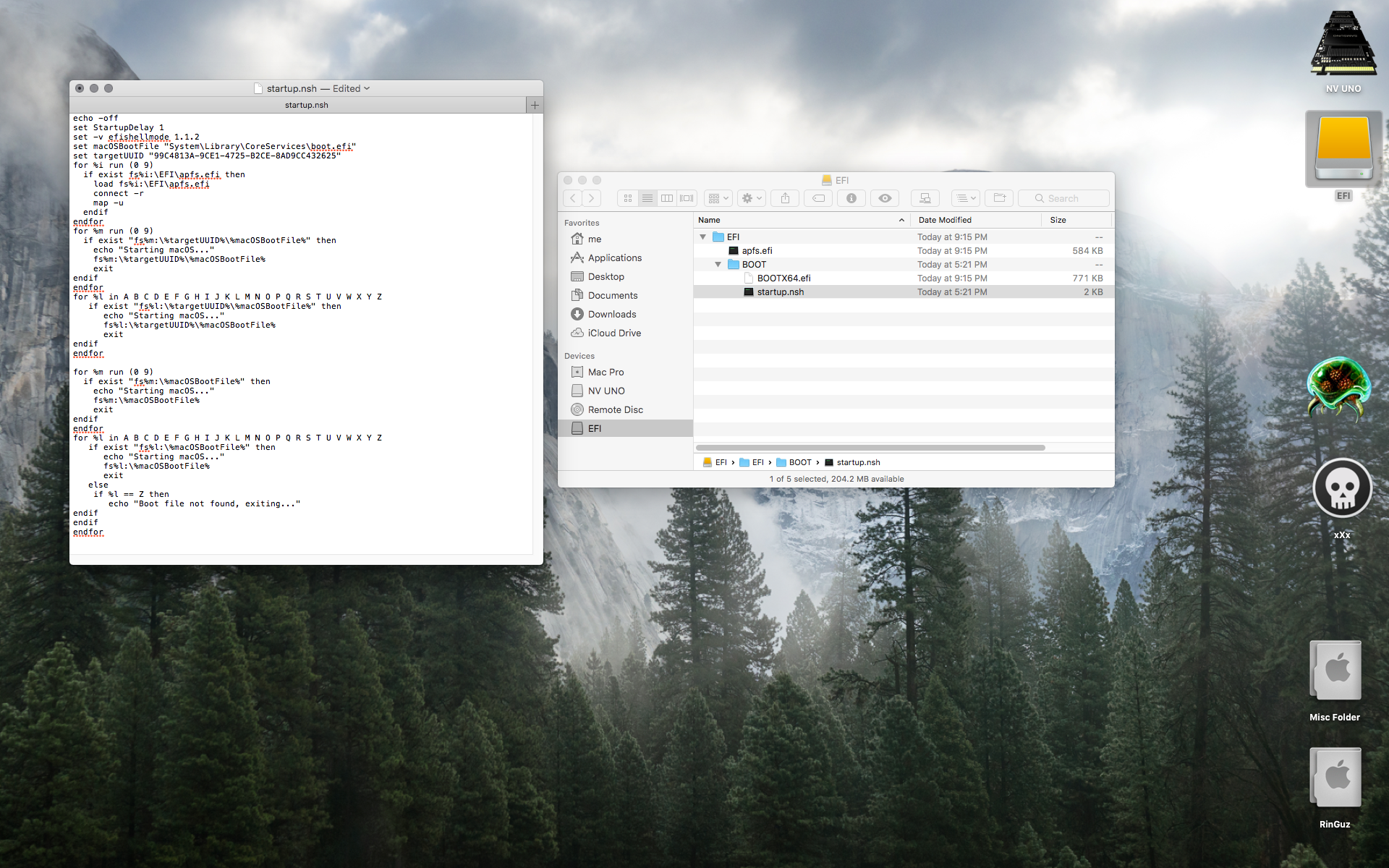Click the 771 KB size cell
This screenshot has width=1389, height=868.
[x=1087, y=278]
